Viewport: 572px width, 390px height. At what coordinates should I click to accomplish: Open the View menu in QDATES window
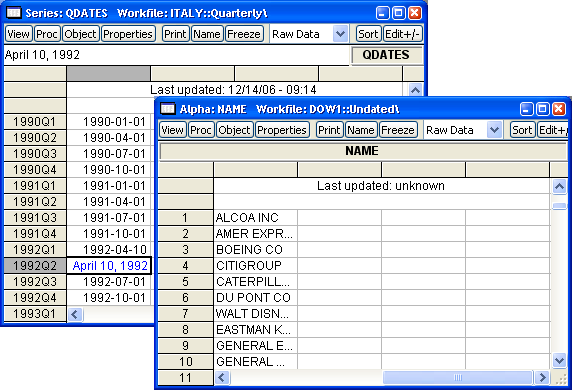[18, 34]
